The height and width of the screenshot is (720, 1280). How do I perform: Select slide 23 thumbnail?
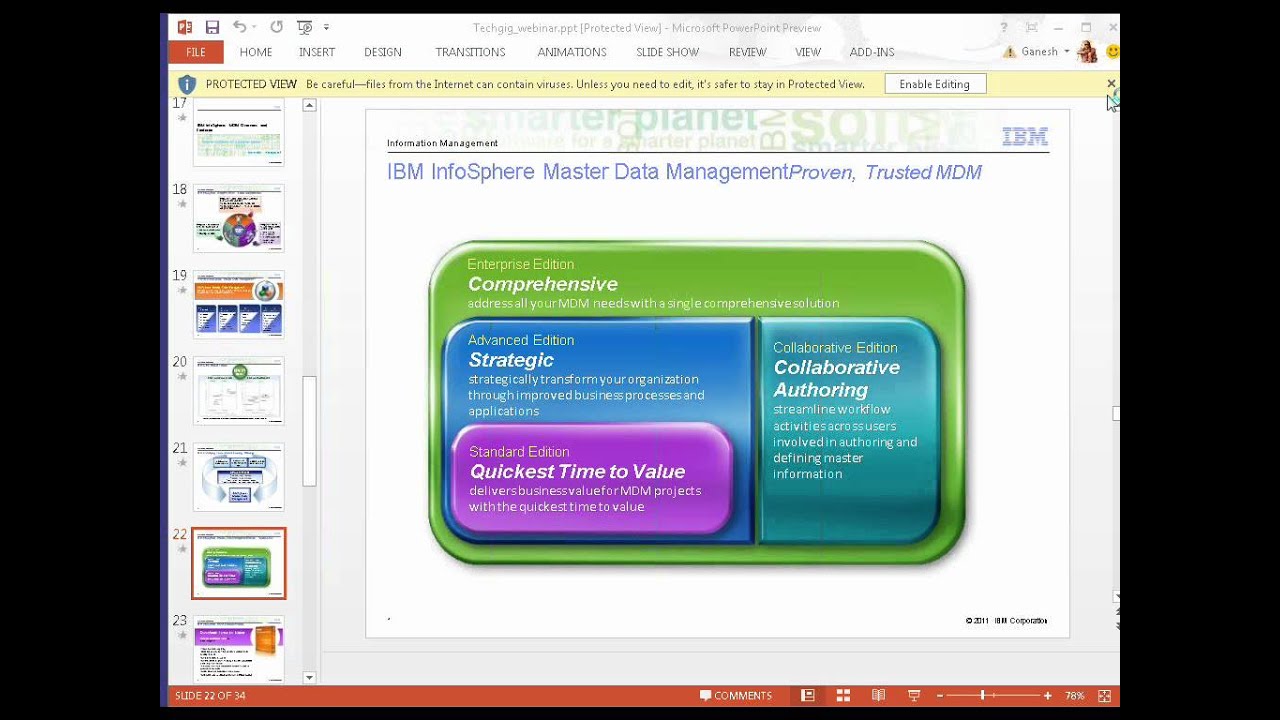pos(238,649)
